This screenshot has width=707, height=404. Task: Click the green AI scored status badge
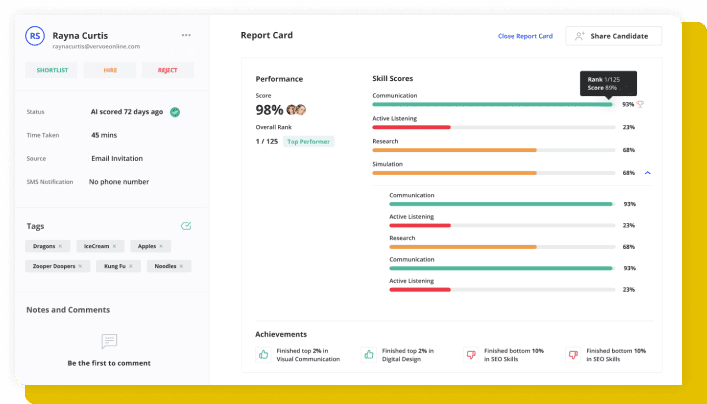click(175, 112)
